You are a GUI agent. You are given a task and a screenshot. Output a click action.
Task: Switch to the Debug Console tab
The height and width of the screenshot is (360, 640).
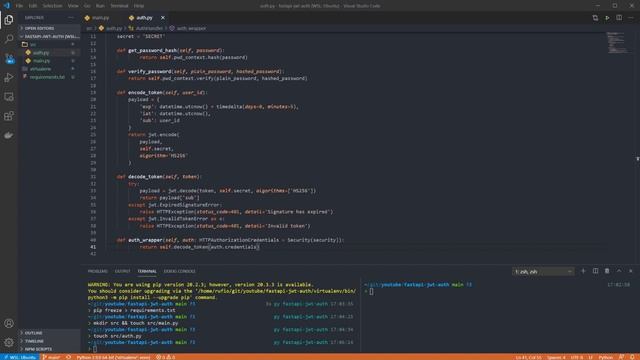click(x=180, y=271)
